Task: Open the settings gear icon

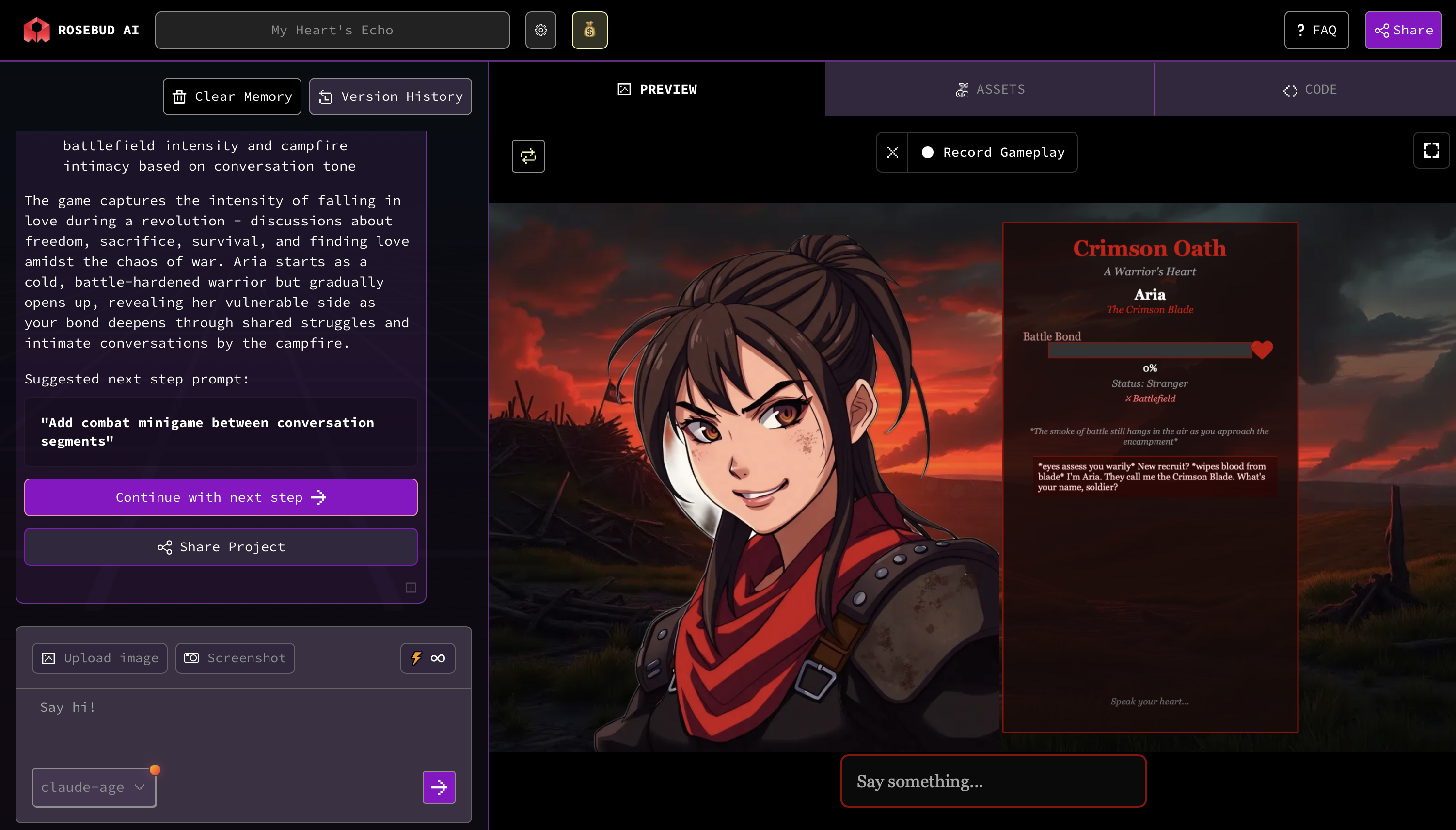Action: 540,30
